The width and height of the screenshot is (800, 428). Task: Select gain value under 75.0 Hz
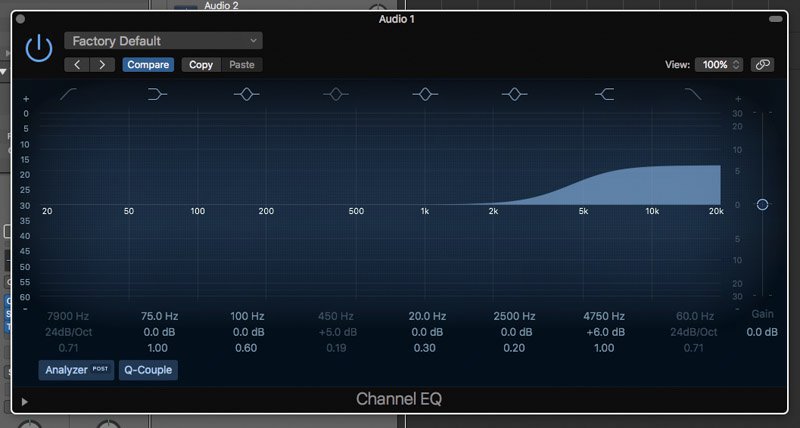(x=159, y=332)
